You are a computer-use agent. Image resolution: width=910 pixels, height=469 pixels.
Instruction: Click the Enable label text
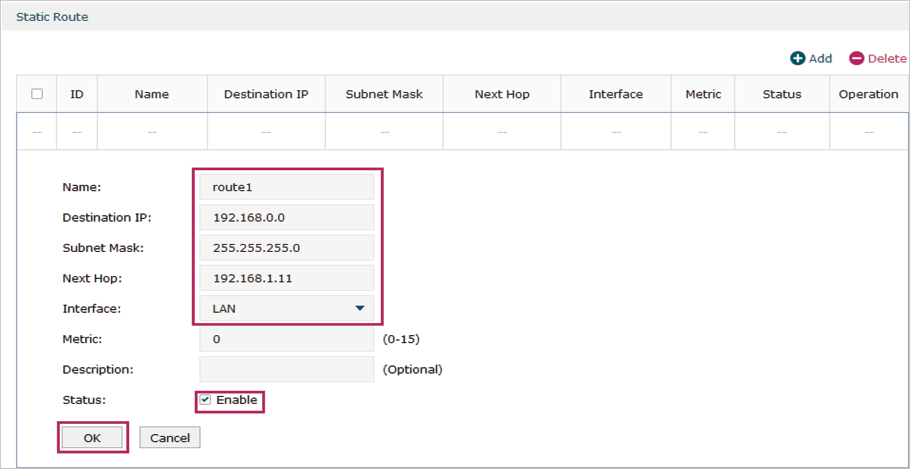tap(236, 400)
